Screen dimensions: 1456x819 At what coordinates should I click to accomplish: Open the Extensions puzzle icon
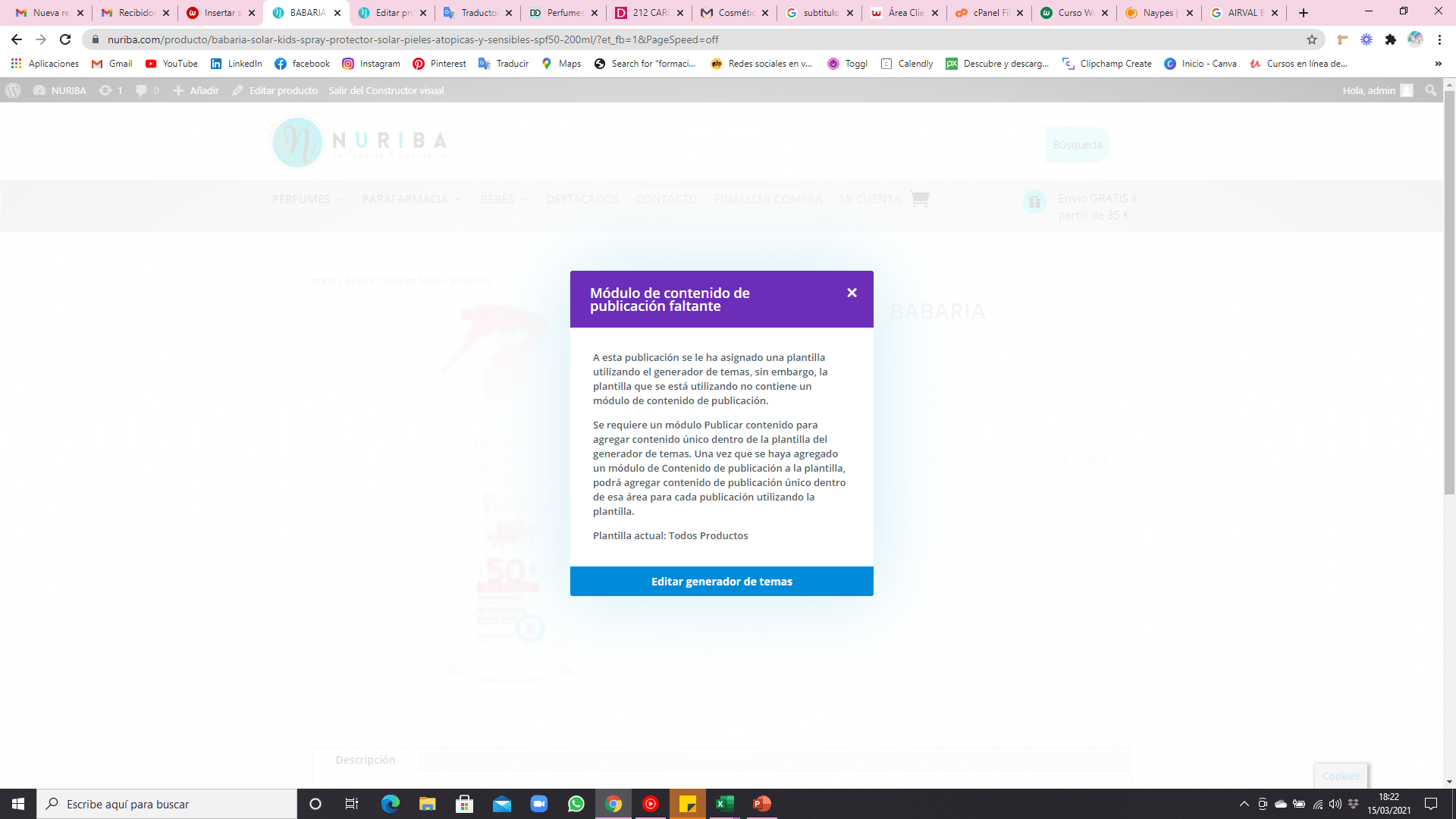[1391, 39]
